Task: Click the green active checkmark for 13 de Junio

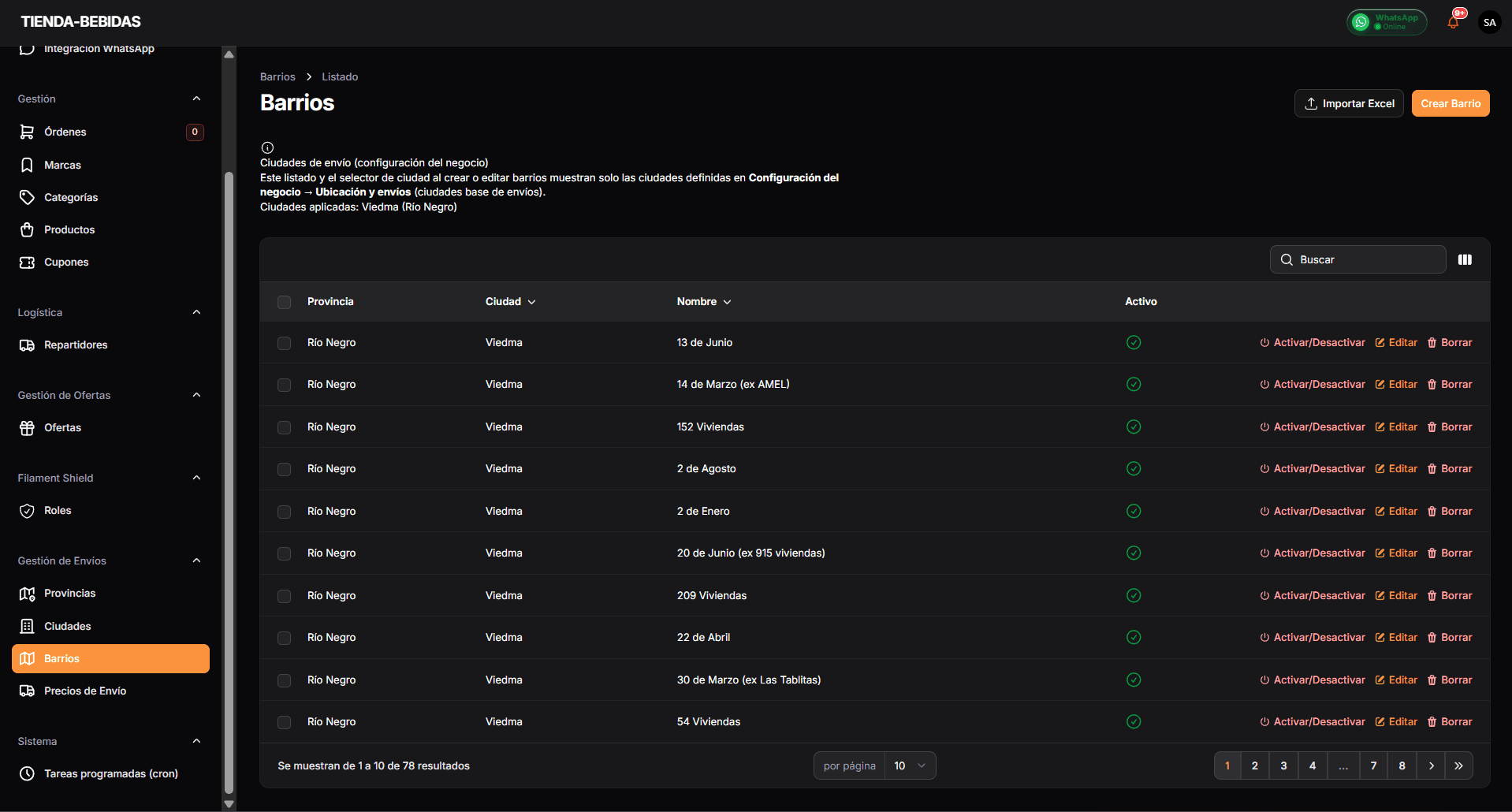Action: [x=1134, y=343]
